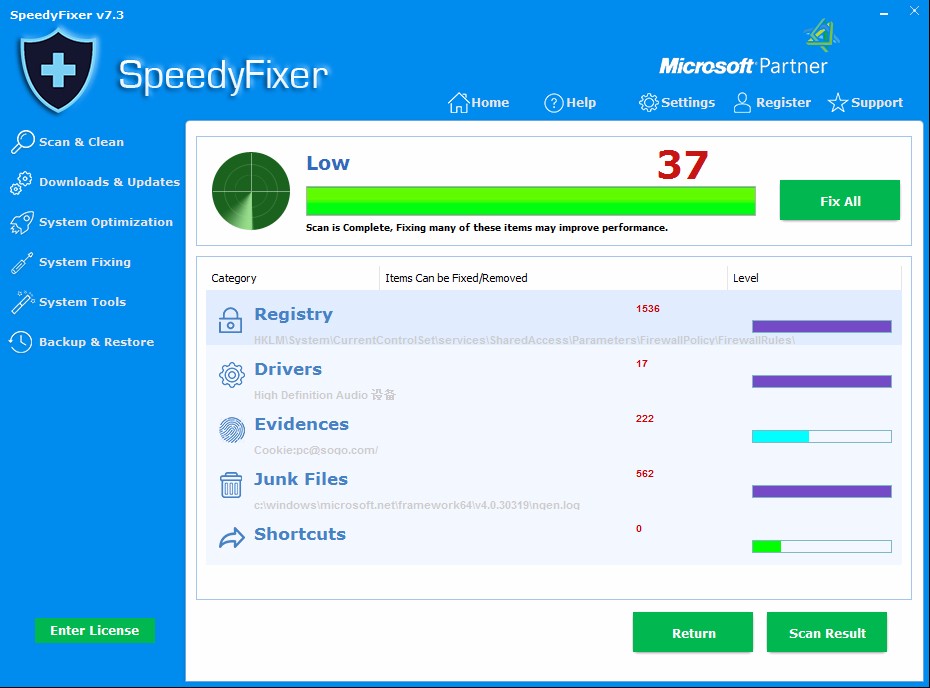Click the Low severity label
The image size is (930, 688).
click(x=328, y=163)
